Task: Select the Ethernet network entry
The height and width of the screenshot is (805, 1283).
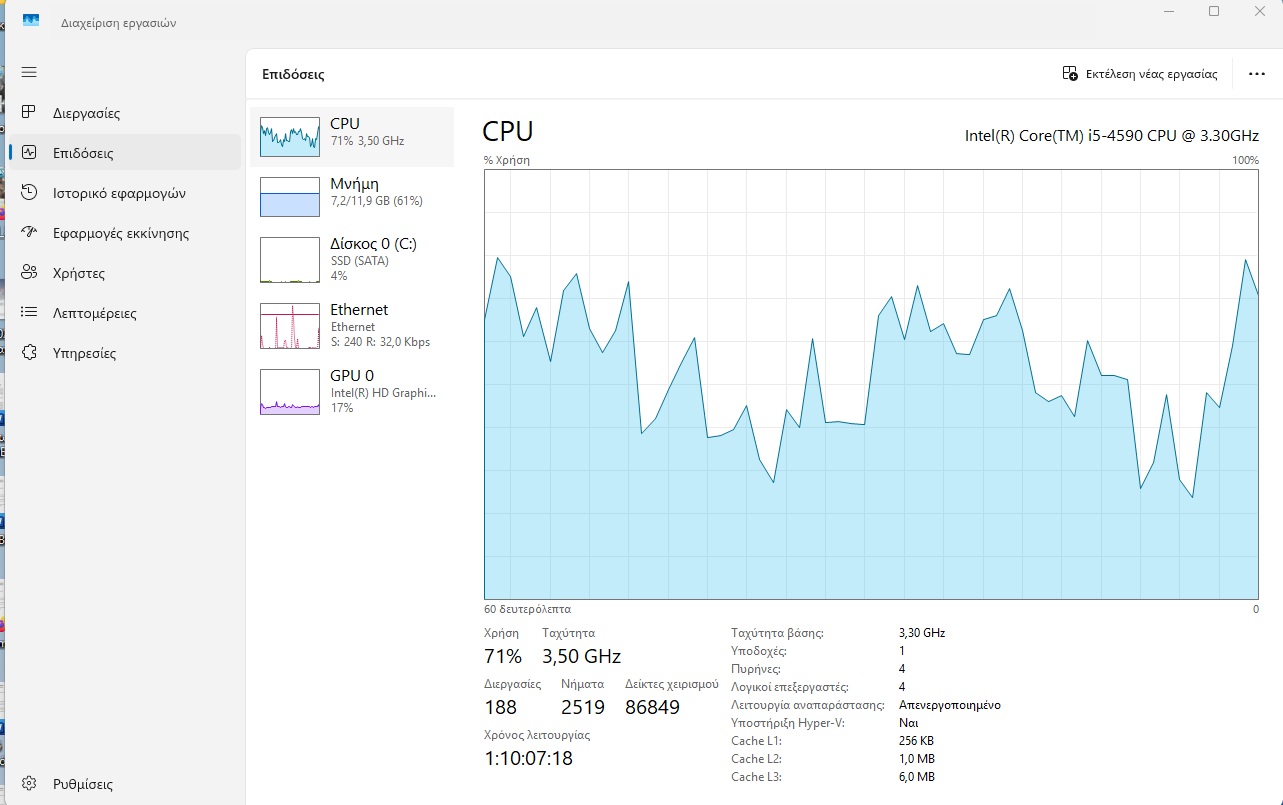Action: tap(290, 326)
